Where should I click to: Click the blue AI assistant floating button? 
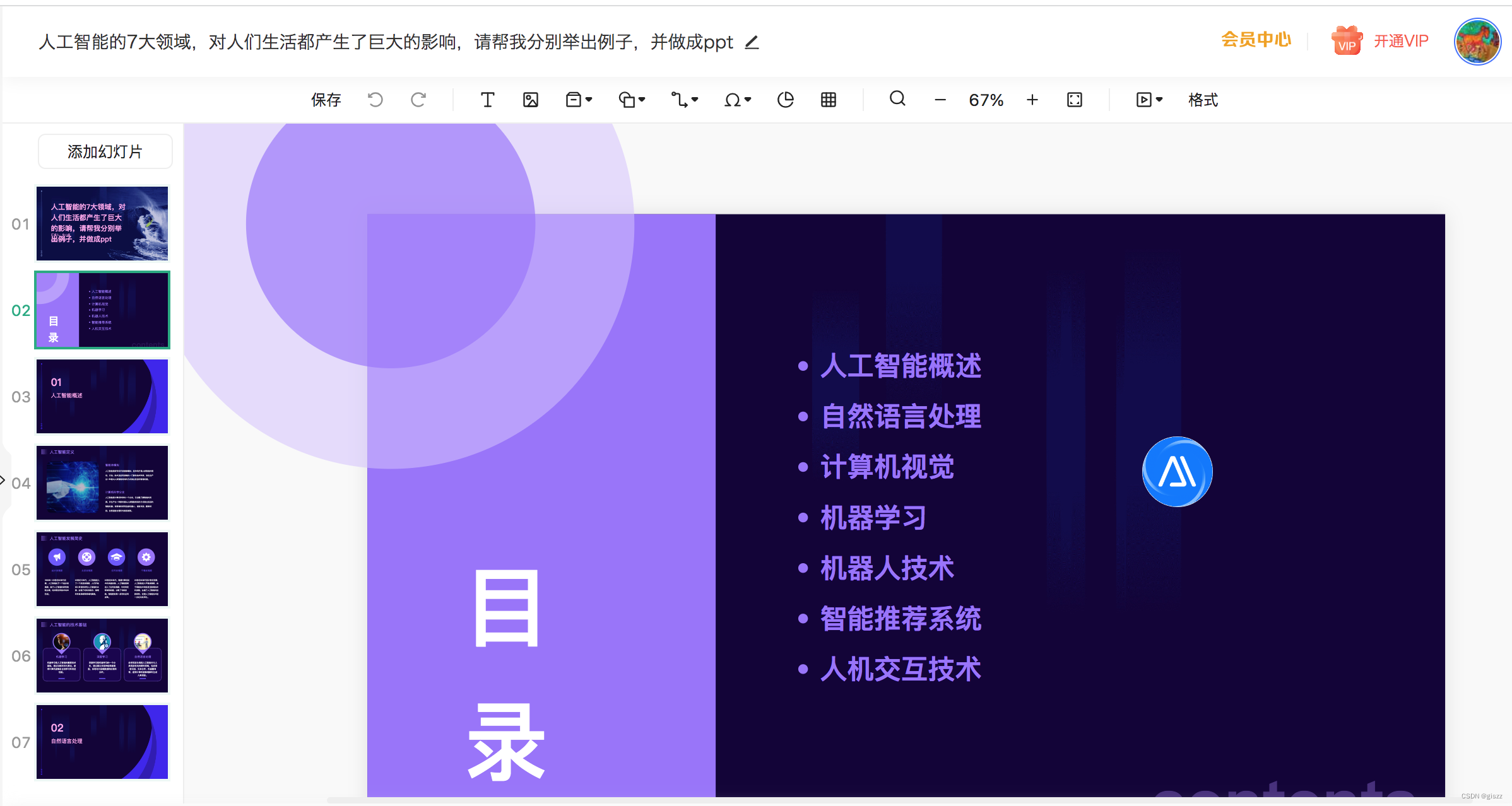1177,472
